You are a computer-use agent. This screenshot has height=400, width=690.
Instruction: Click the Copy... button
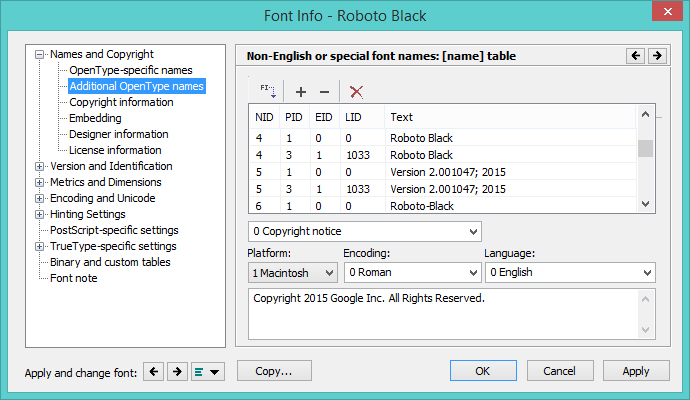click(x=273, y=371)
